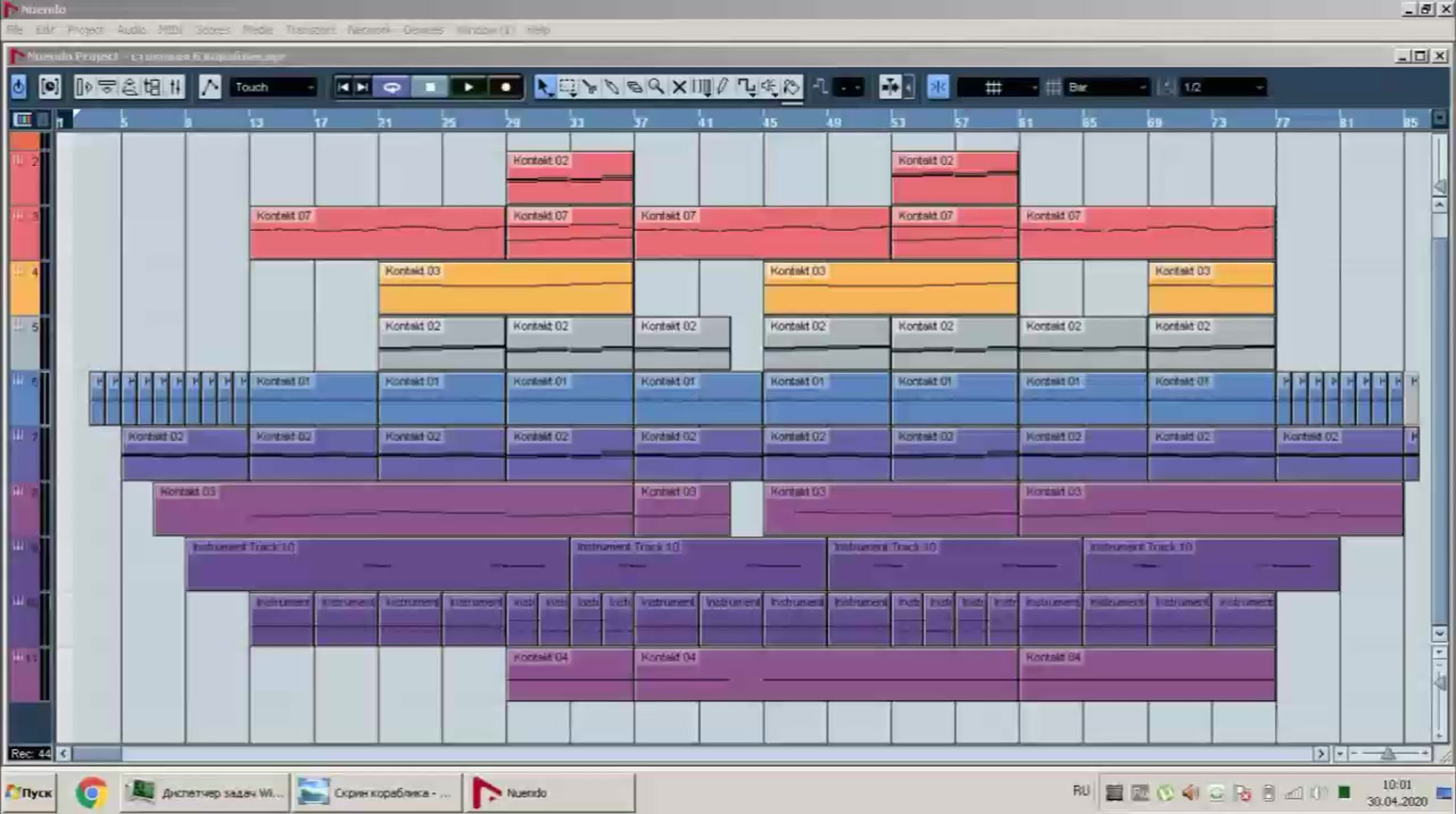Pick the Draw pencil tool
This screenshot has height=814, width=1456.
723,87
